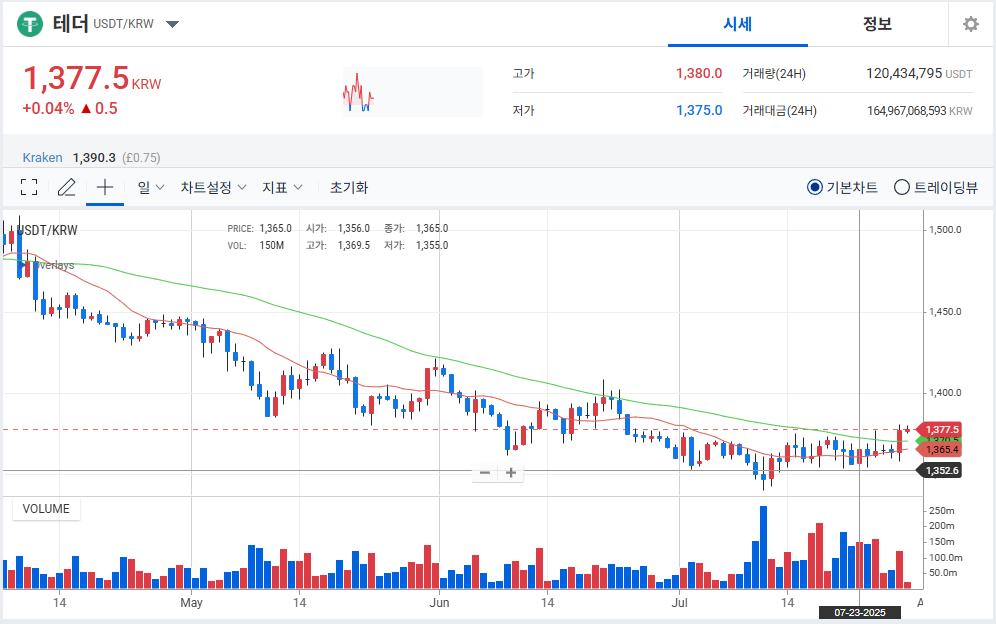Expand the 차트설정 dropdown

pyautogui.click(x=213, y=187)
